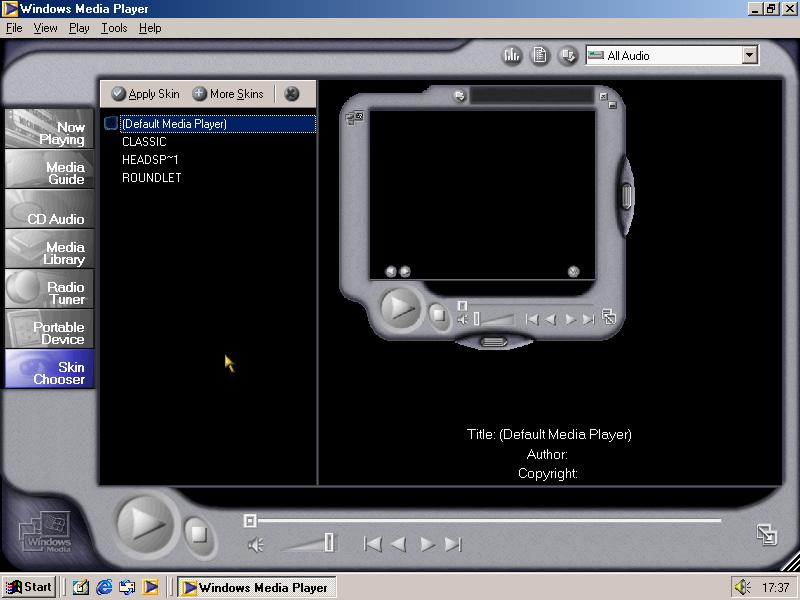Click the bottom volume slider handle
800x600 pixels.
pyautogui.click(x=329, y=543)
